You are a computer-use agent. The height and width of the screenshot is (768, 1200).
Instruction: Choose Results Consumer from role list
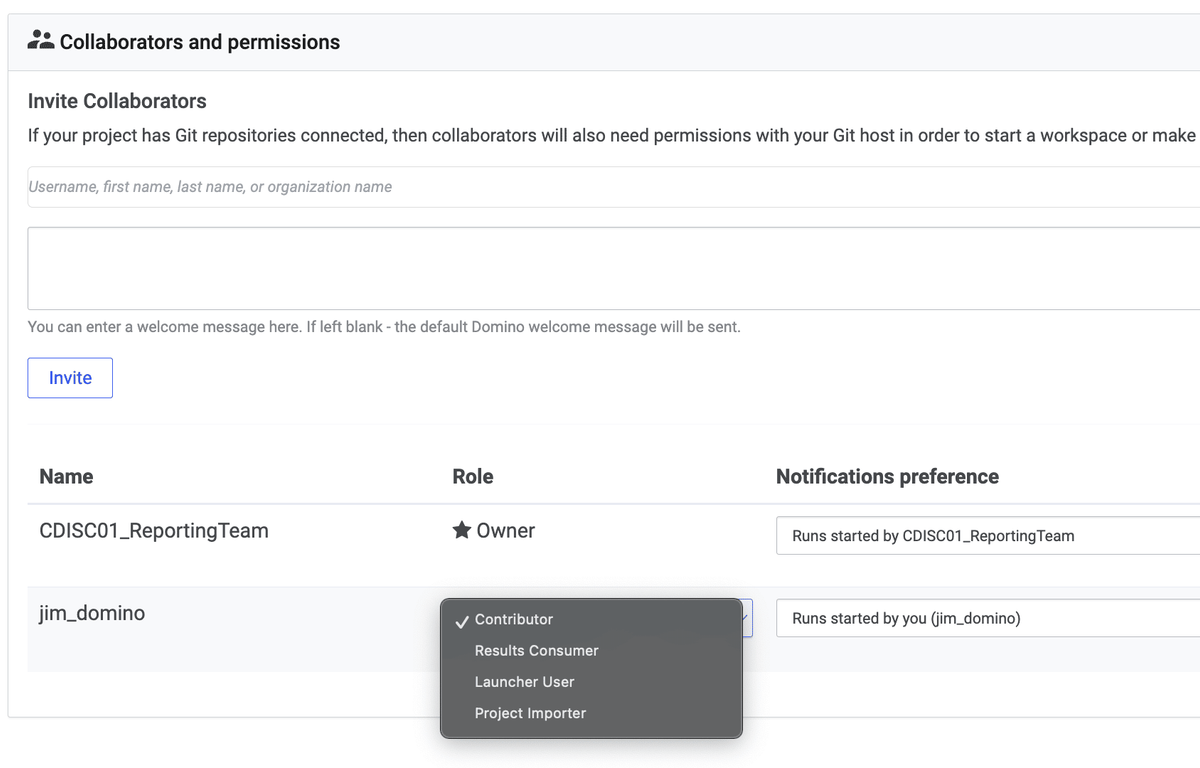coord(537,651)
